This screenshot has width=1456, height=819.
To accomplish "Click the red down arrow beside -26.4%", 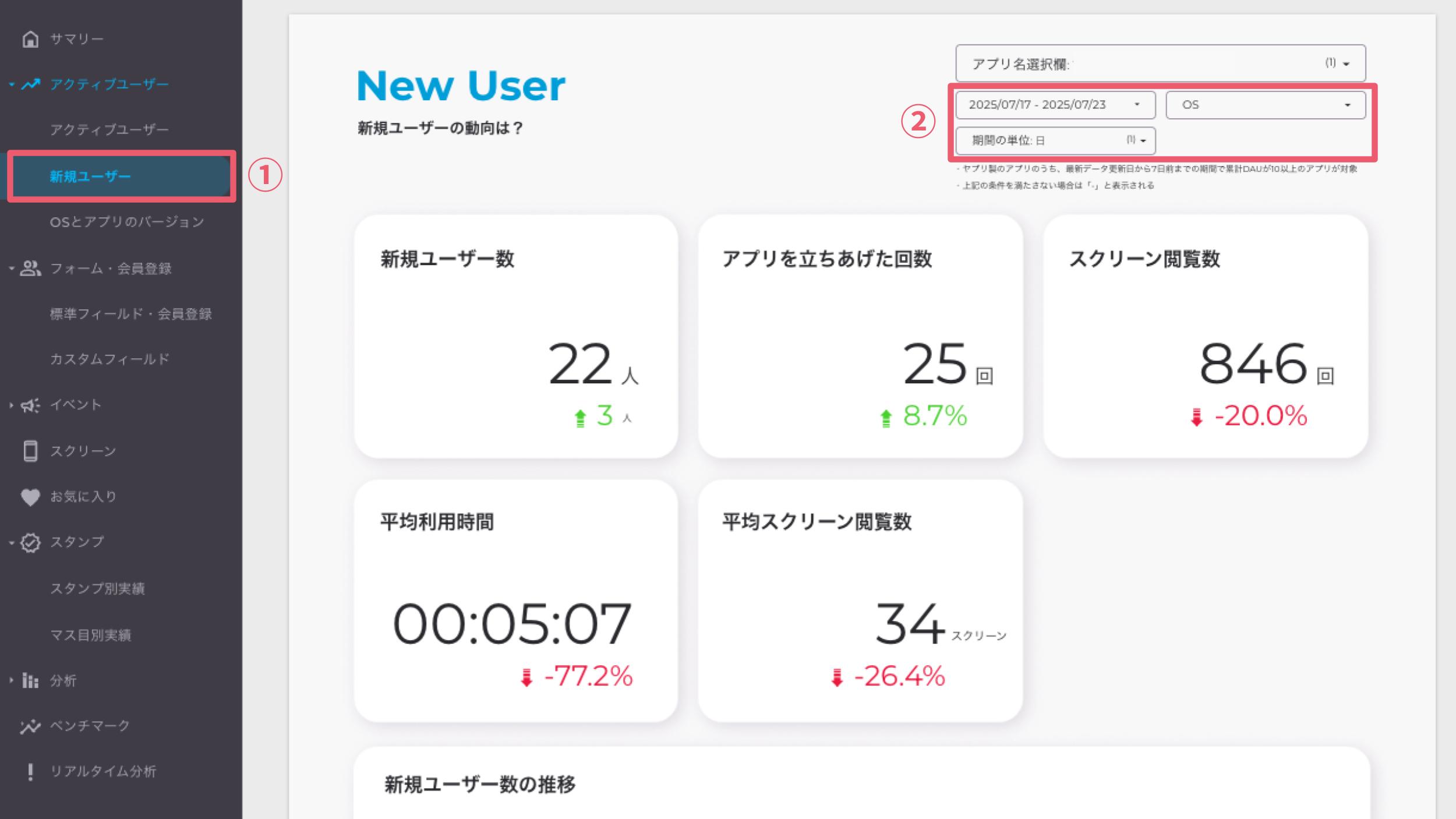I will [x=837, y=677].
